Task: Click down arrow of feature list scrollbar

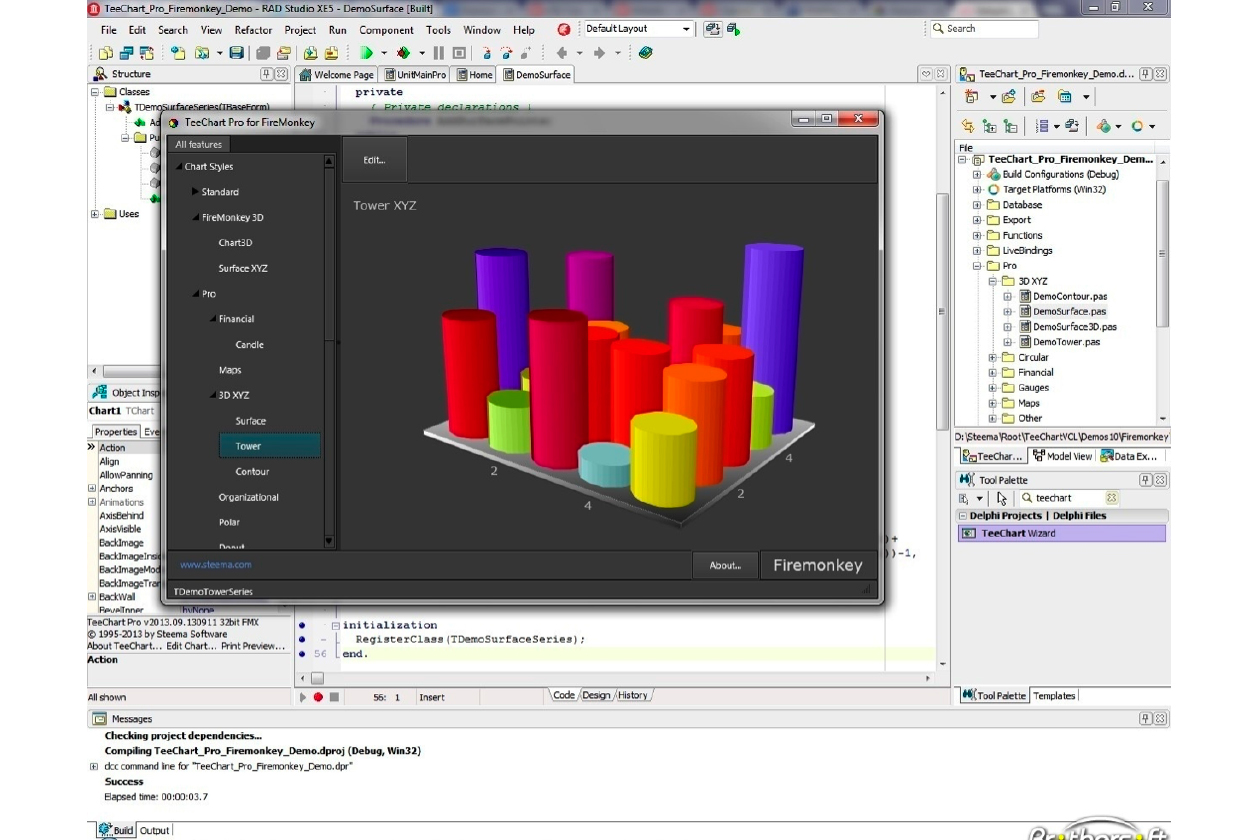Action: (x=330, y=541)
